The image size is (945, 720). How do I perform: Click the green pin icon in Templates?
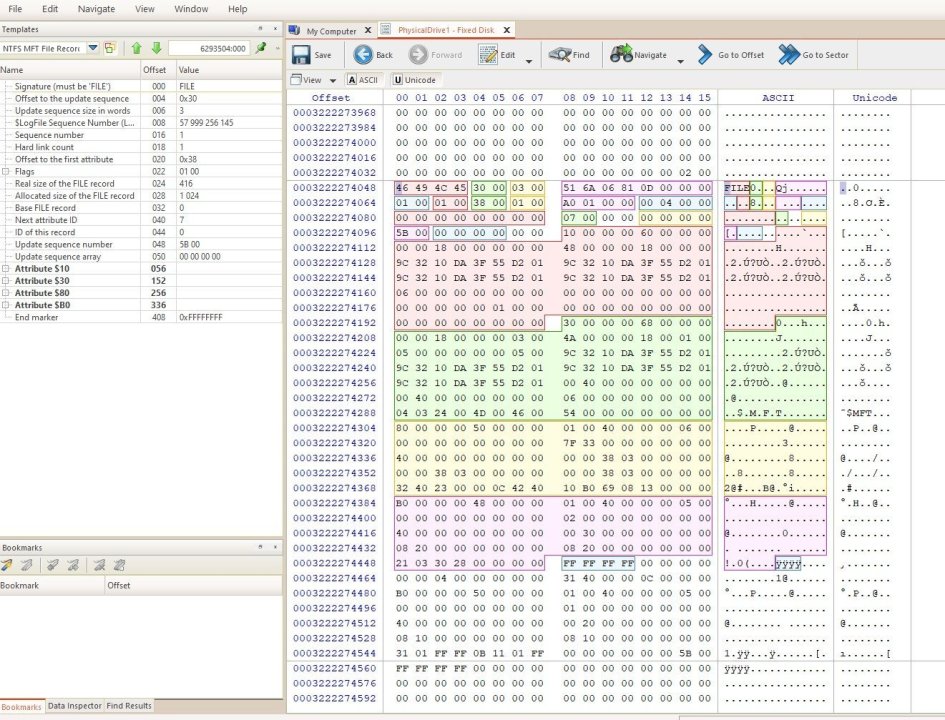coord(261,48)
